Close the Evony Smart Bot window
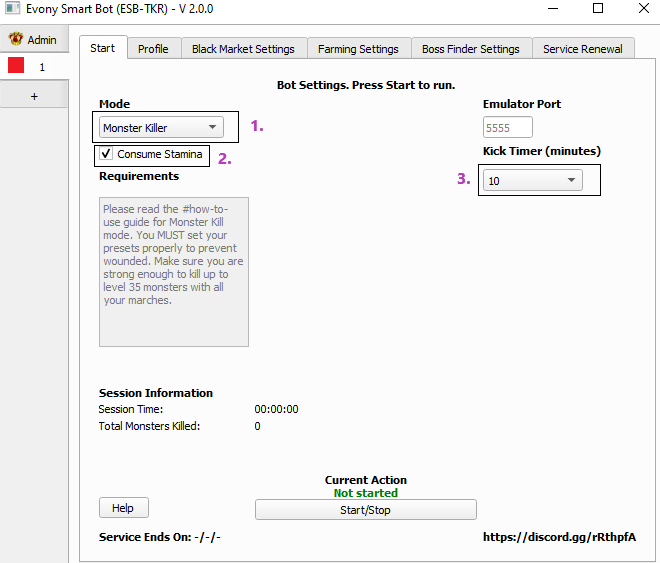Screen dimensions: 660x563 coord(644,8)
